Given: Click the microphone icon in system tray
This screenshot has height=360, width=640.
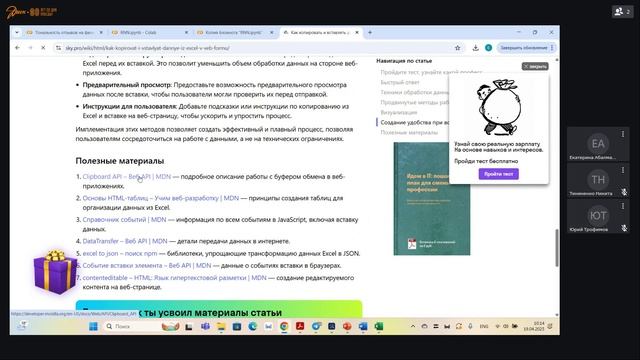Looking at the screenshot, I should [x=470, y=326].
